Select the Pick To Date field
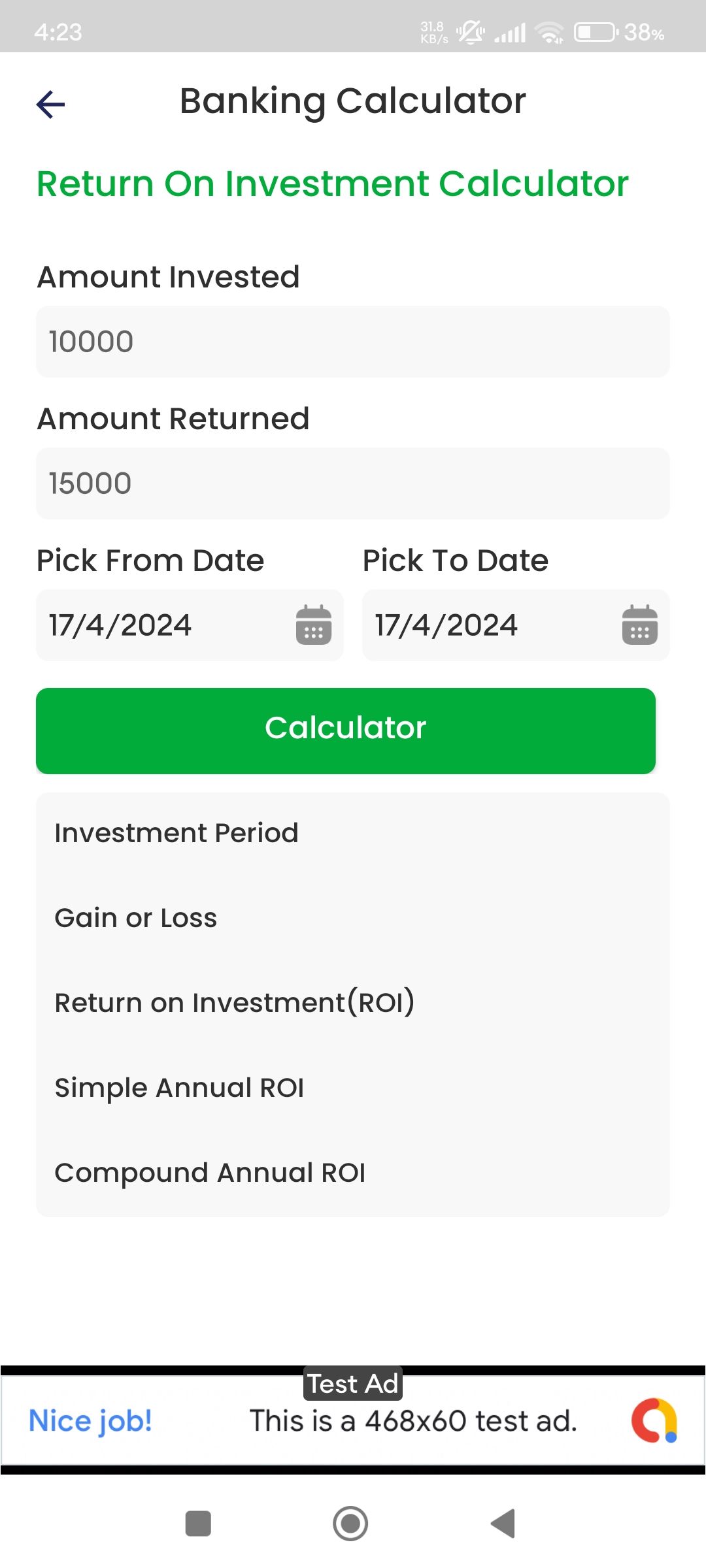Screen dimensions: 706x1568 tap(490, 625)
